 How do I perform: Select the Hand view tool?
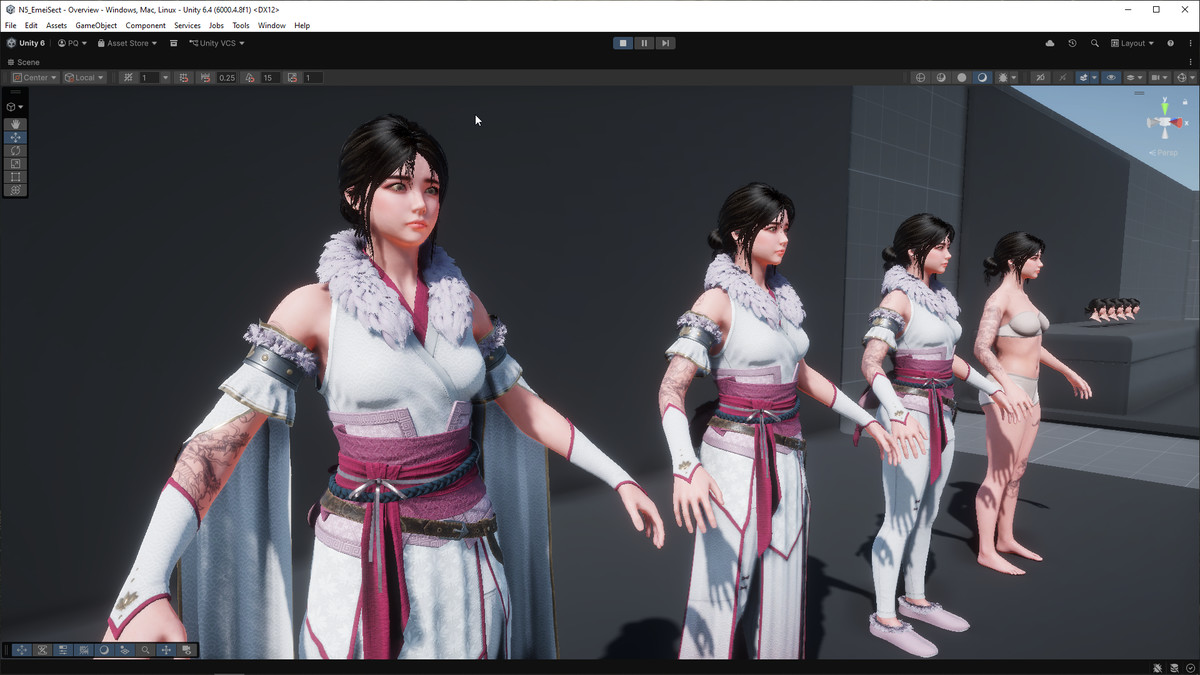15,124
